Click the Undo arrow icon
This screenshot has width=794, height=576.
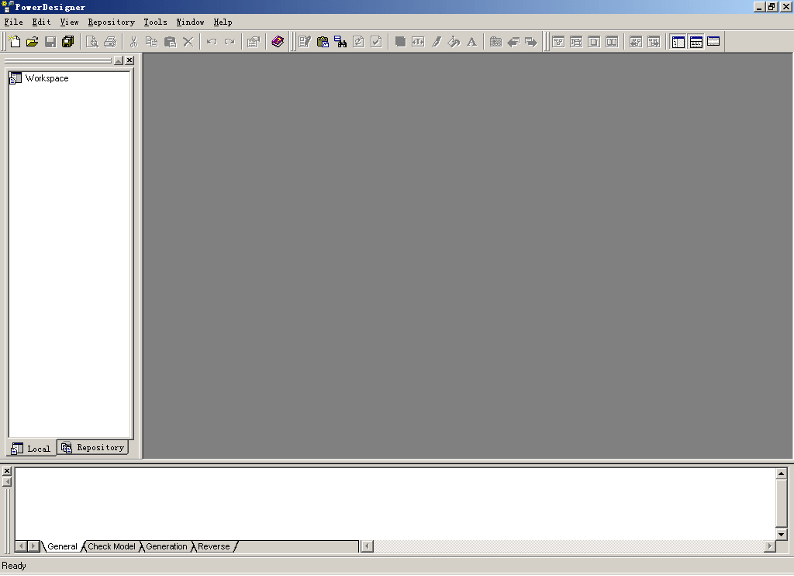click(x=212, y=42)
